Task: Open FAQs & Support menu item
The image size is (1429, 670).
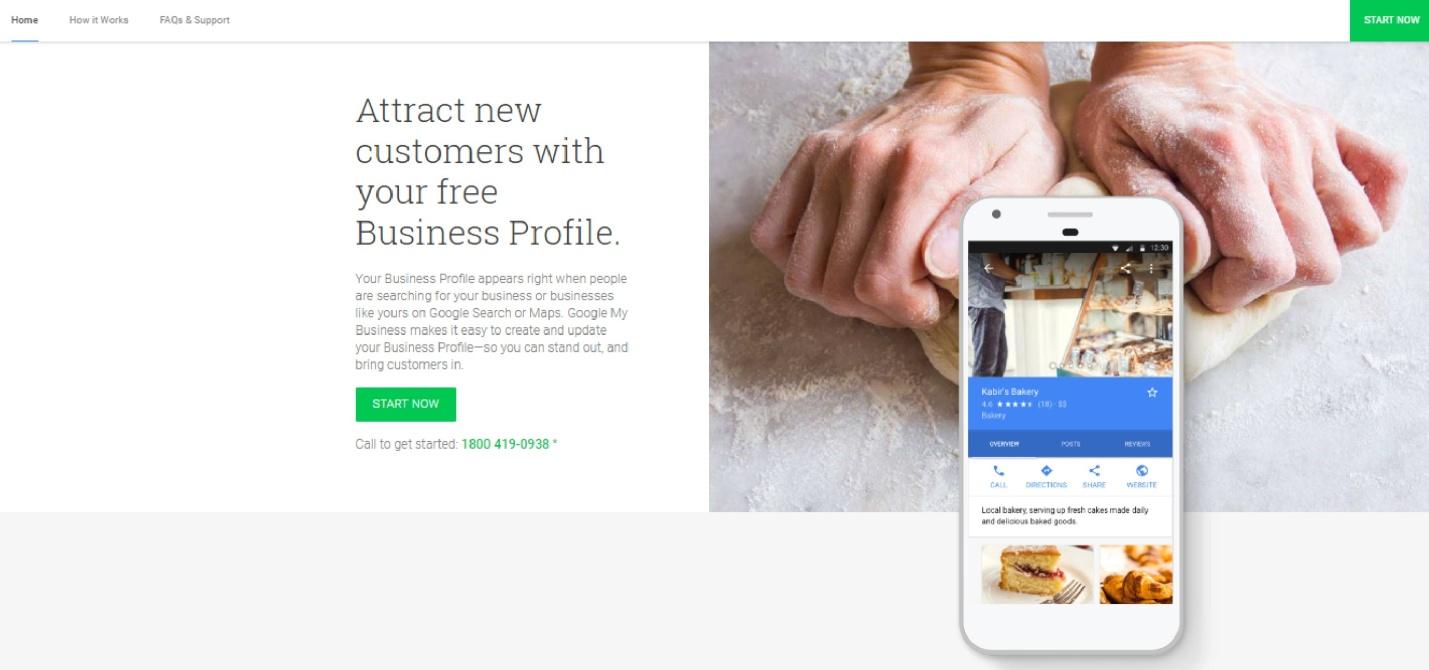Action: [195, 20]
